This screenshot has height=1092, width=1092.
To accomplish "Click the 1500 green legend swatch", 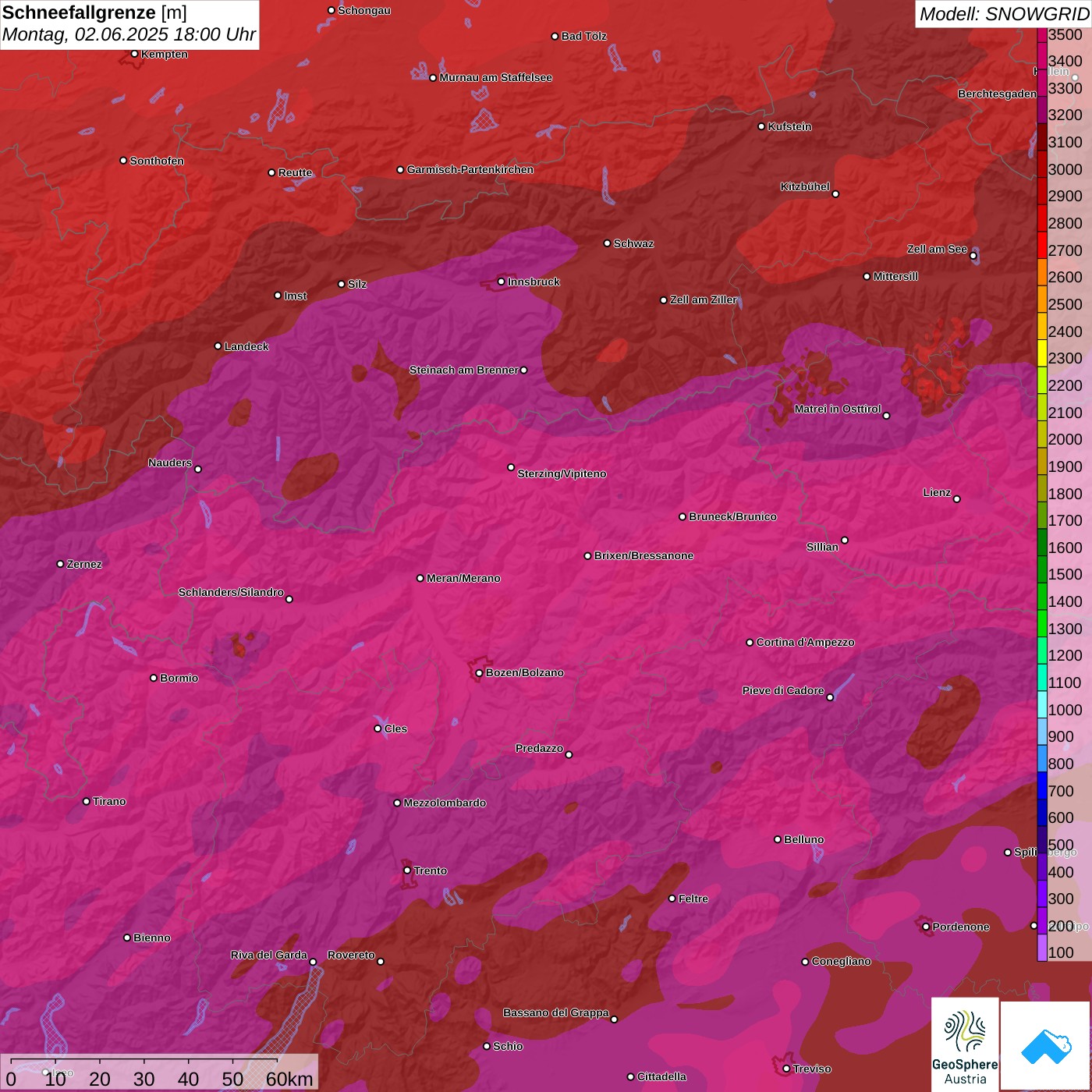I will 1042,569.
